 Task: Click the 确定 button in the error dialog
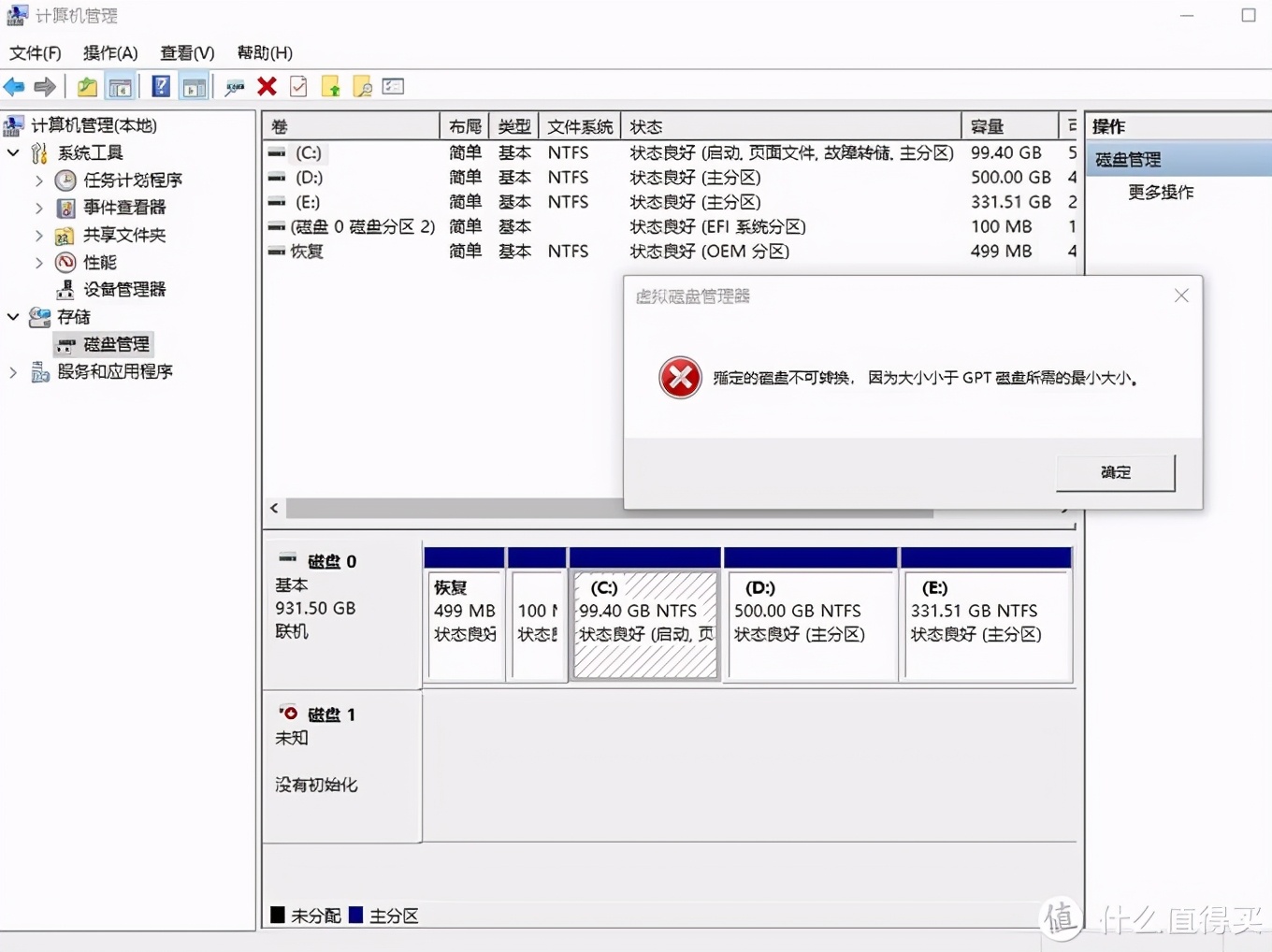1114,472
